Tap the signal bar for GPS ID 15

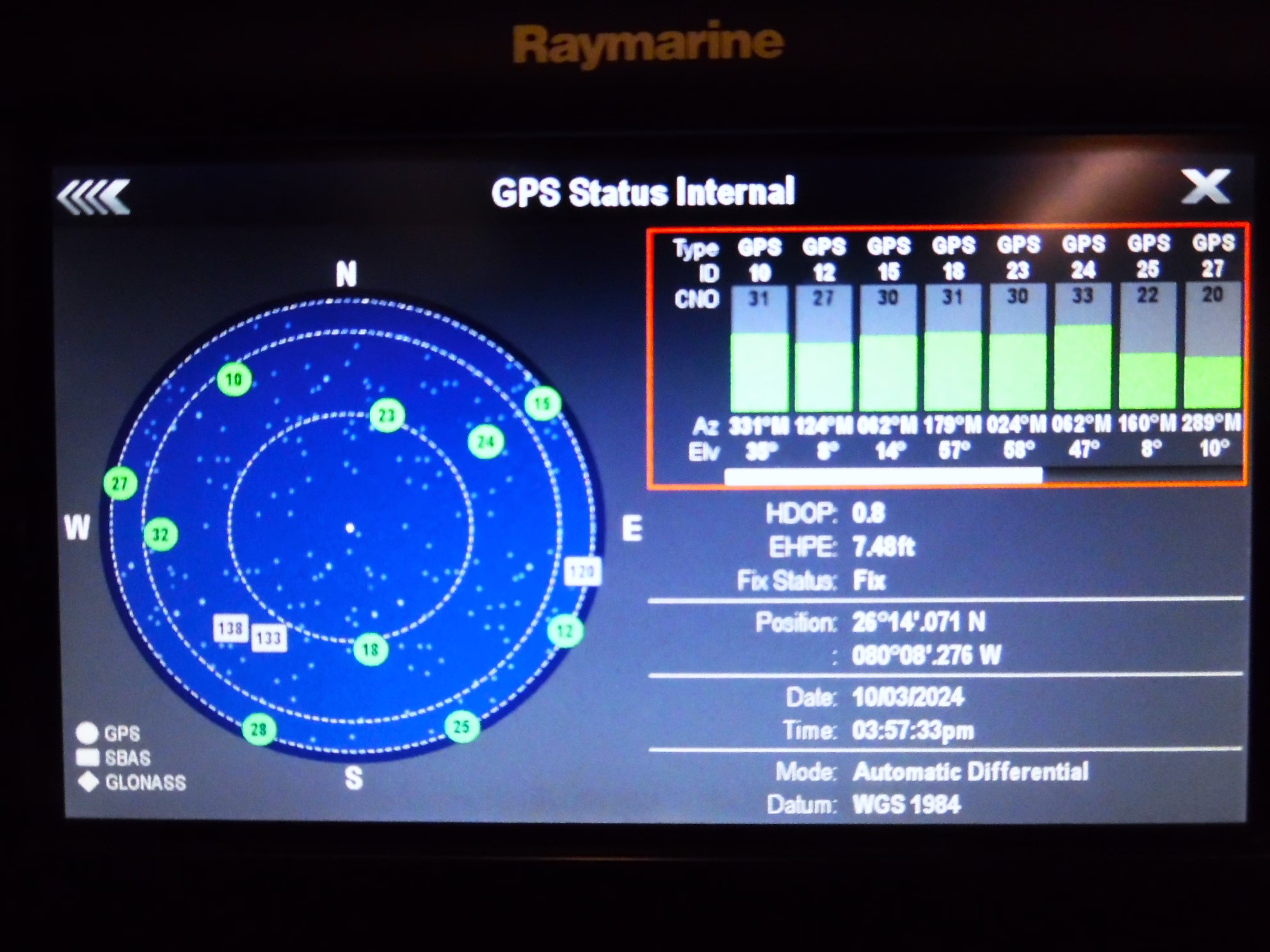click(x=888, y=348)
